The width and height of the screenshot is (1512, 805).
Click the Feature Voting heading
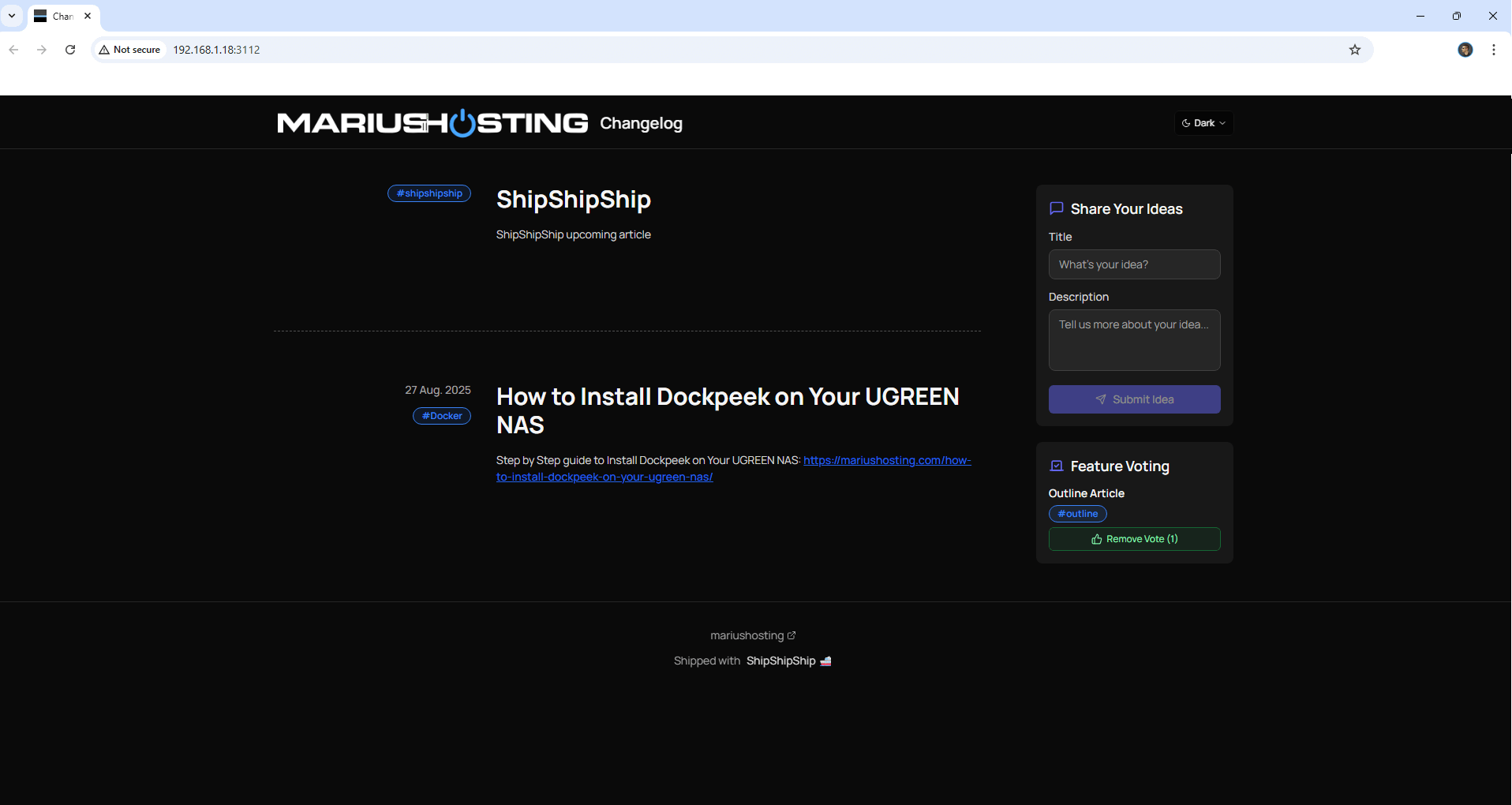point(1120,466)
